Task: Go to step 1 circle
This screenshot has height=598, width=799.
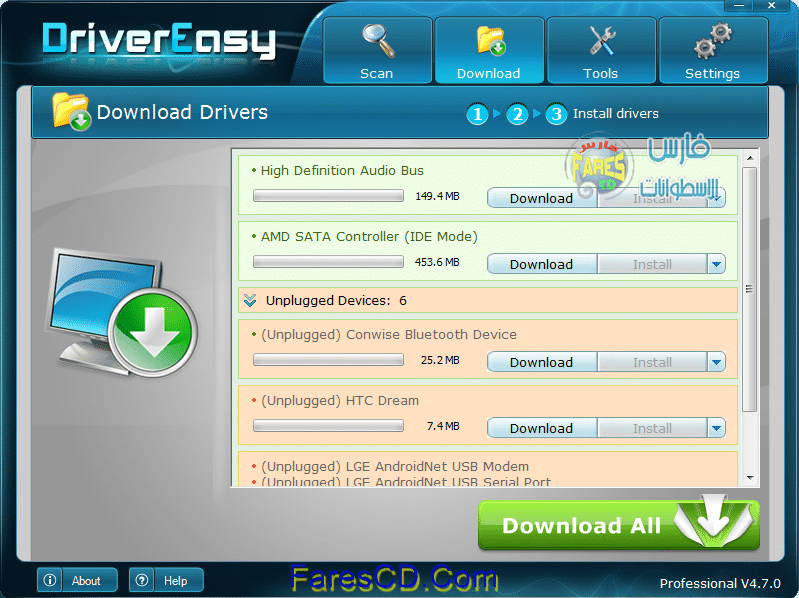Action: (477, 114)
